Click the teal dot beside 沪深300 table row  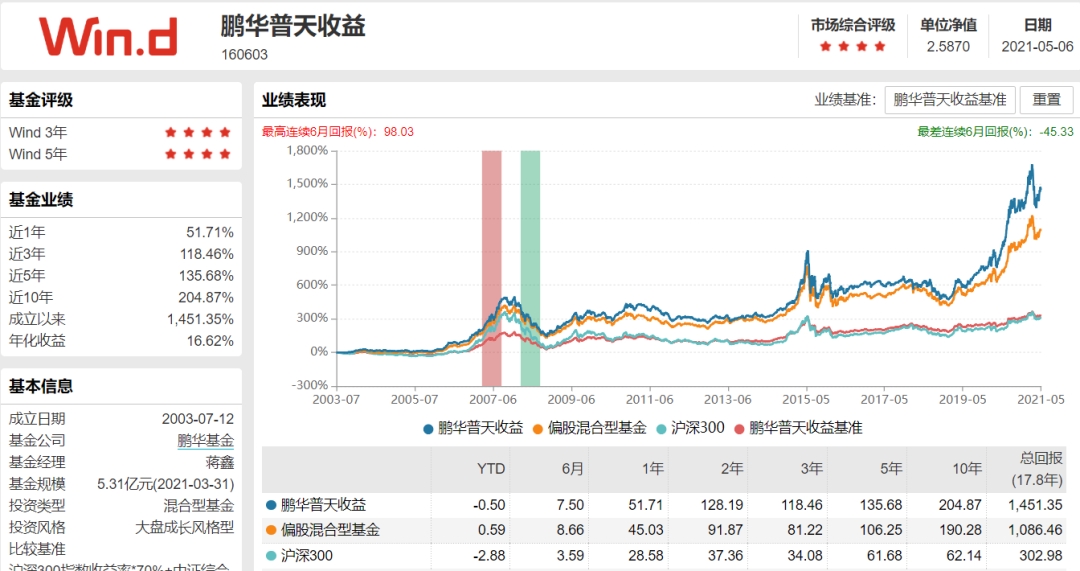tap(271, 556)
